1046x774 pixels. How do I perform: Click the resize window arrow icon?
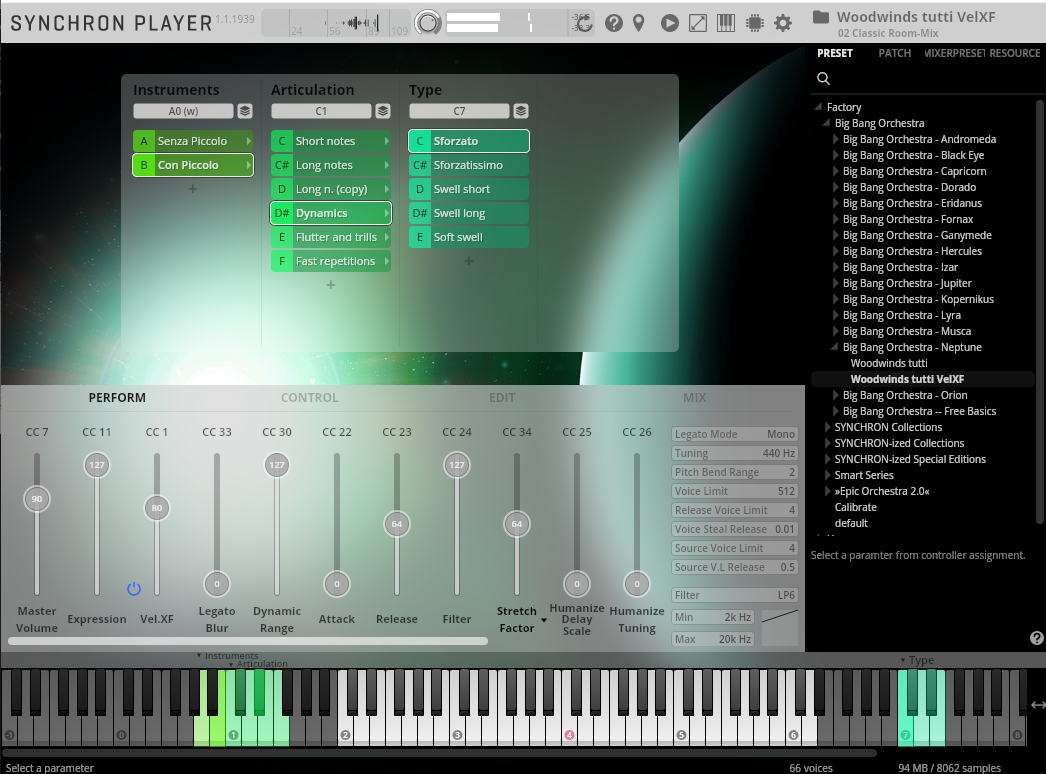click(x=698, y=23)
